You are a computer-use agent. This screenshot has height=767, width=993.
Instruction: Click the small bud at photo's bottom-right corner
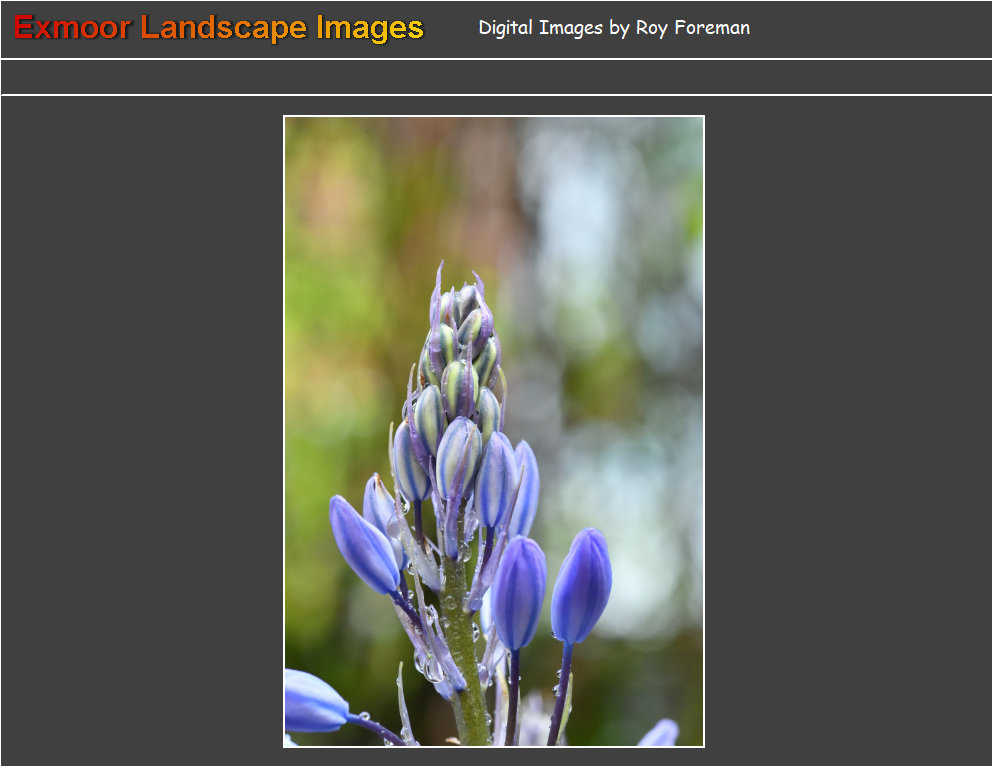point(660,734)
